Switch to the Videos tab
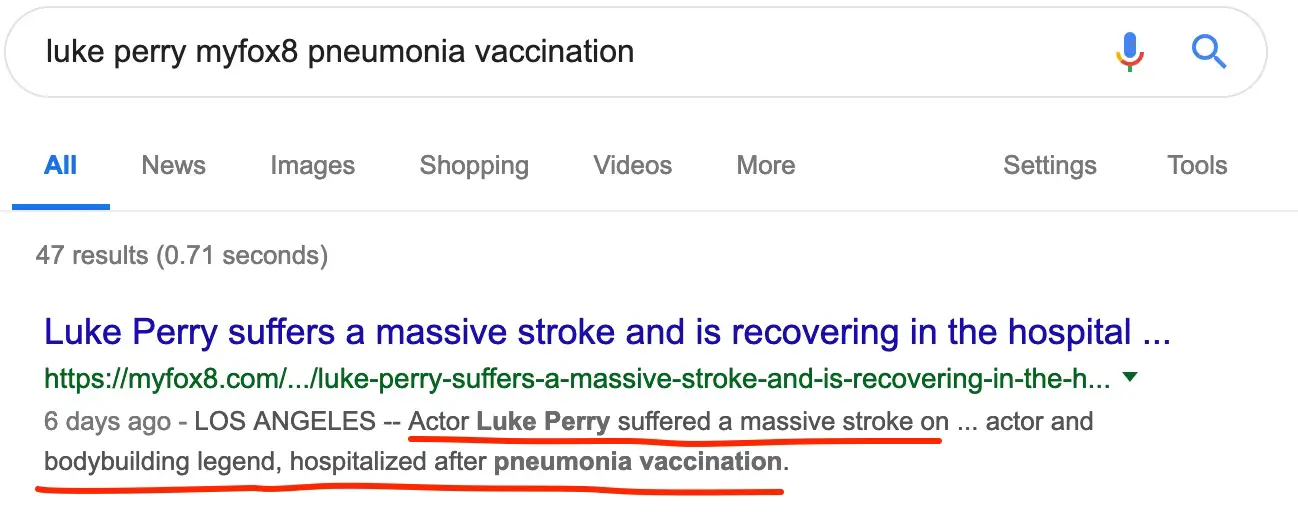The image size is (1298, 526). coord(633,165)
